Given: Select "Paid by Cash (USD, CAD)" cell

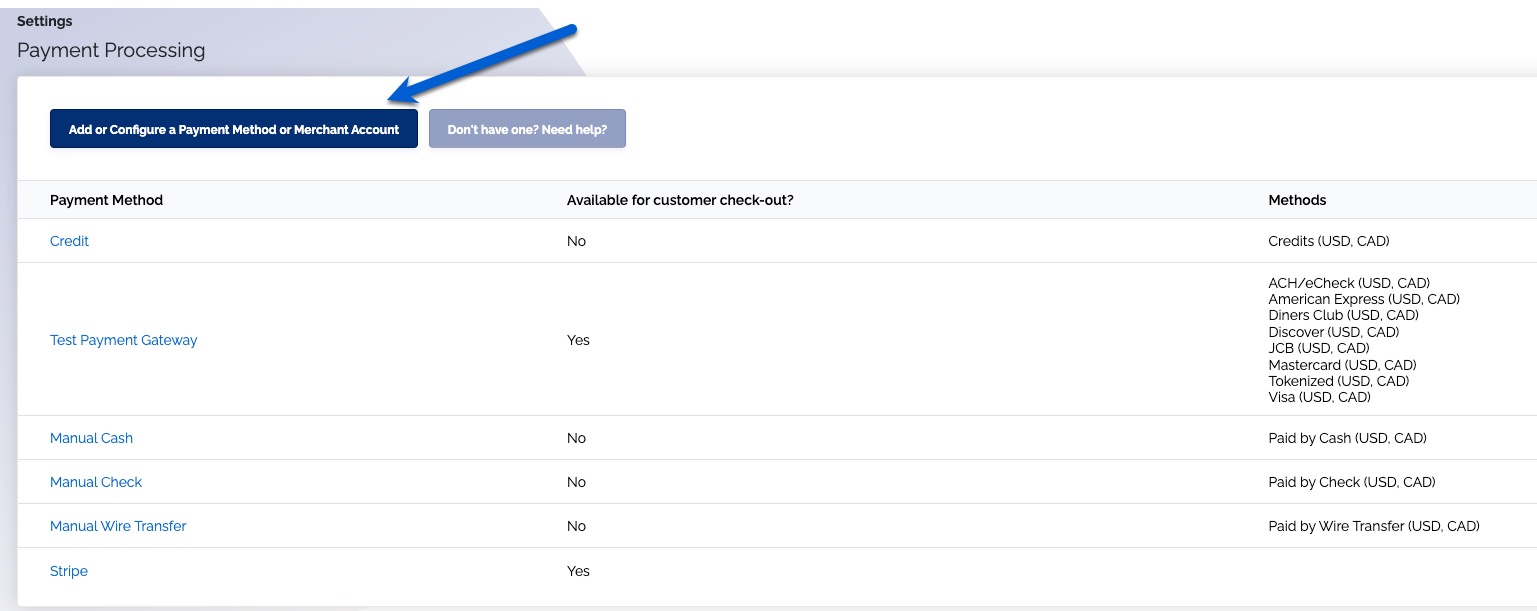Looking at the screenshot, I should (1347, 438).
